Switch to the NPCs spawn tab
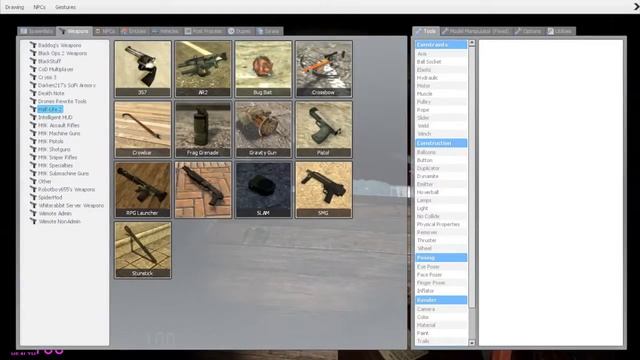 tap(106, 31)
